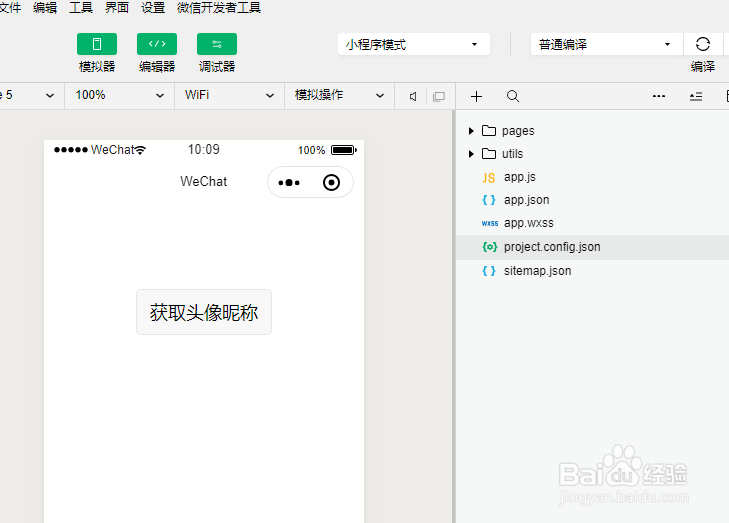Screen dimensions: 729x523
Task: Click the braces icon beside app.json
Action: click(x=489, y=200)
